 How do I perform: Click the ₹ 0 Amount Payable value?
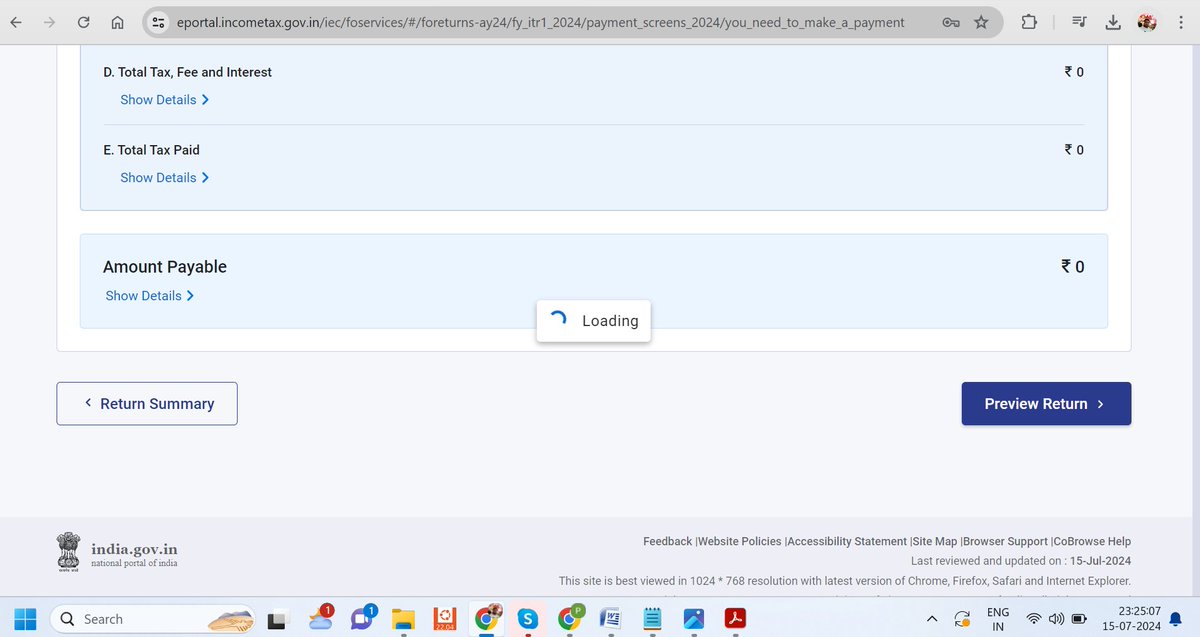[x=1072, y=267]
